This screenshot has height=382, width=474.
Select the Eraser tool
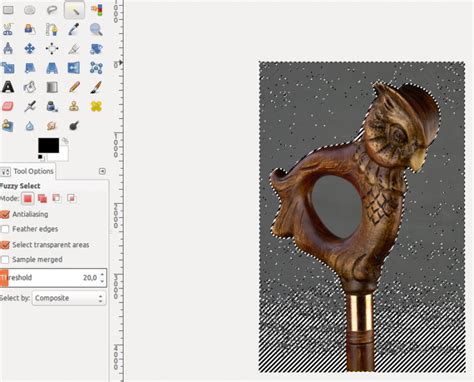(8, 107)
